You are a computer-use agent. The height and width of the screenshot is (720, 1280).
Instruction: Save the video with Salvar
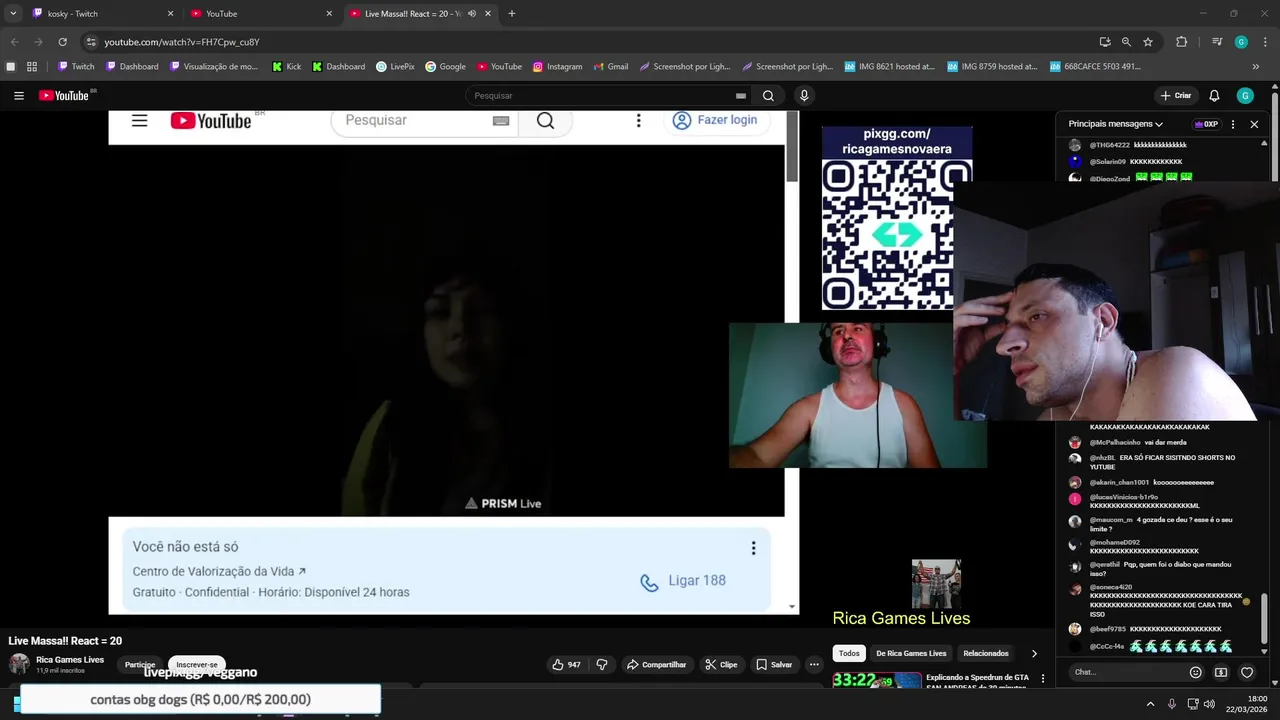774,664
